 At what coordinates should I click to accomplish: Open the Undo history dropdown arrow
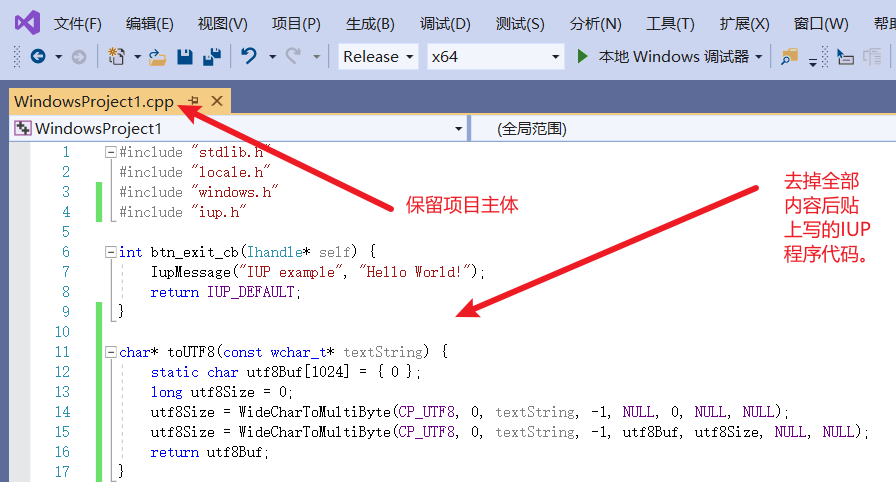(273, 57)
